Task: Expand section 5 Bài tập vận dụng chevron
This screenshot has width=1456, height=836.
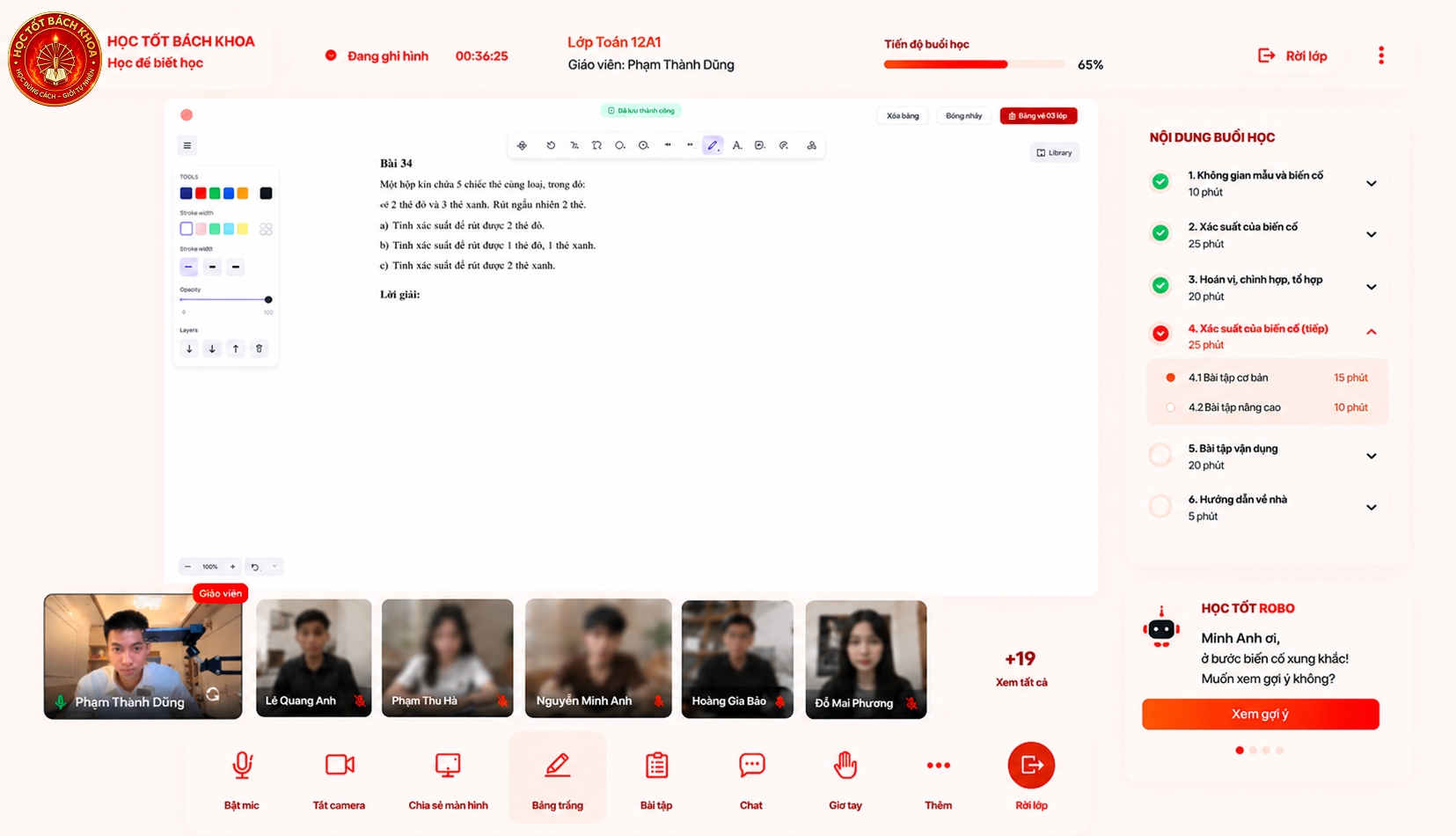Action: 1372,457
